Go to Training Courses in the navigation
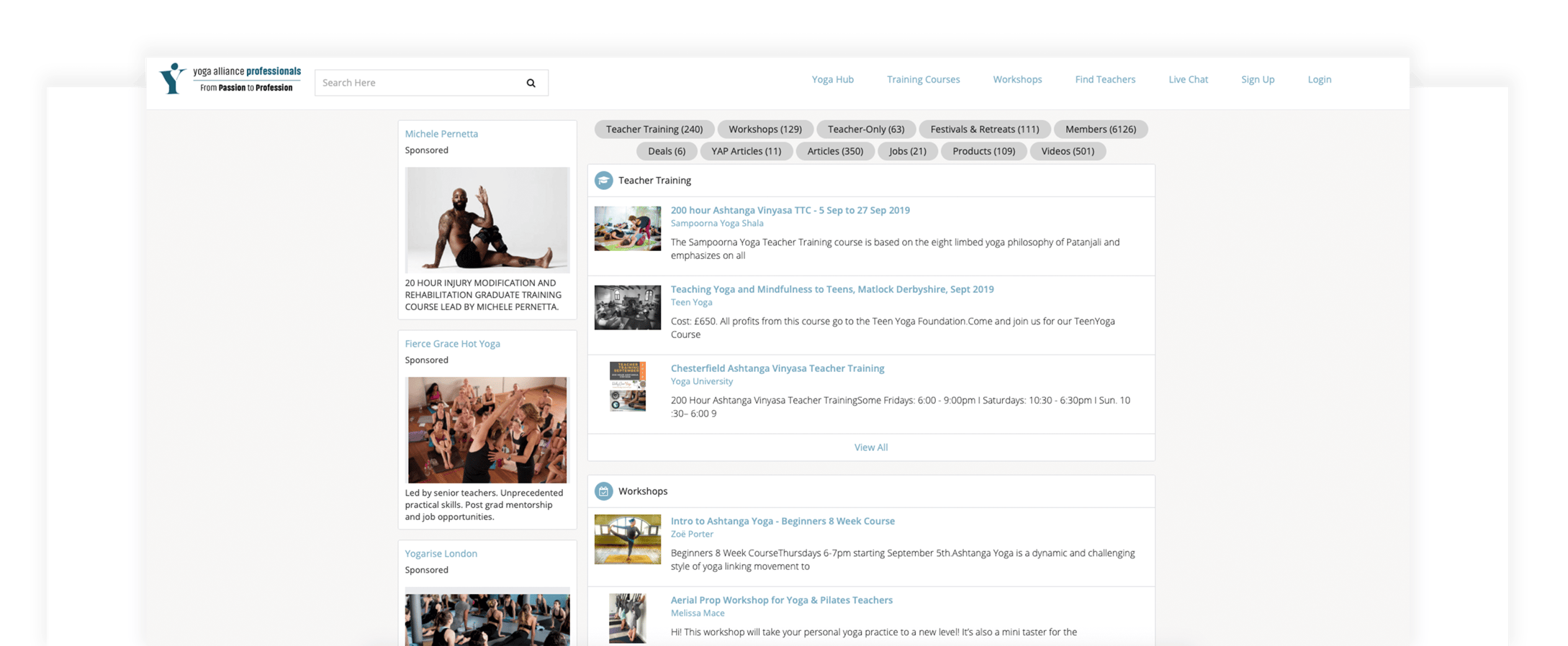This screenshot has height=646, width=1568. click(x=923, y=79)
